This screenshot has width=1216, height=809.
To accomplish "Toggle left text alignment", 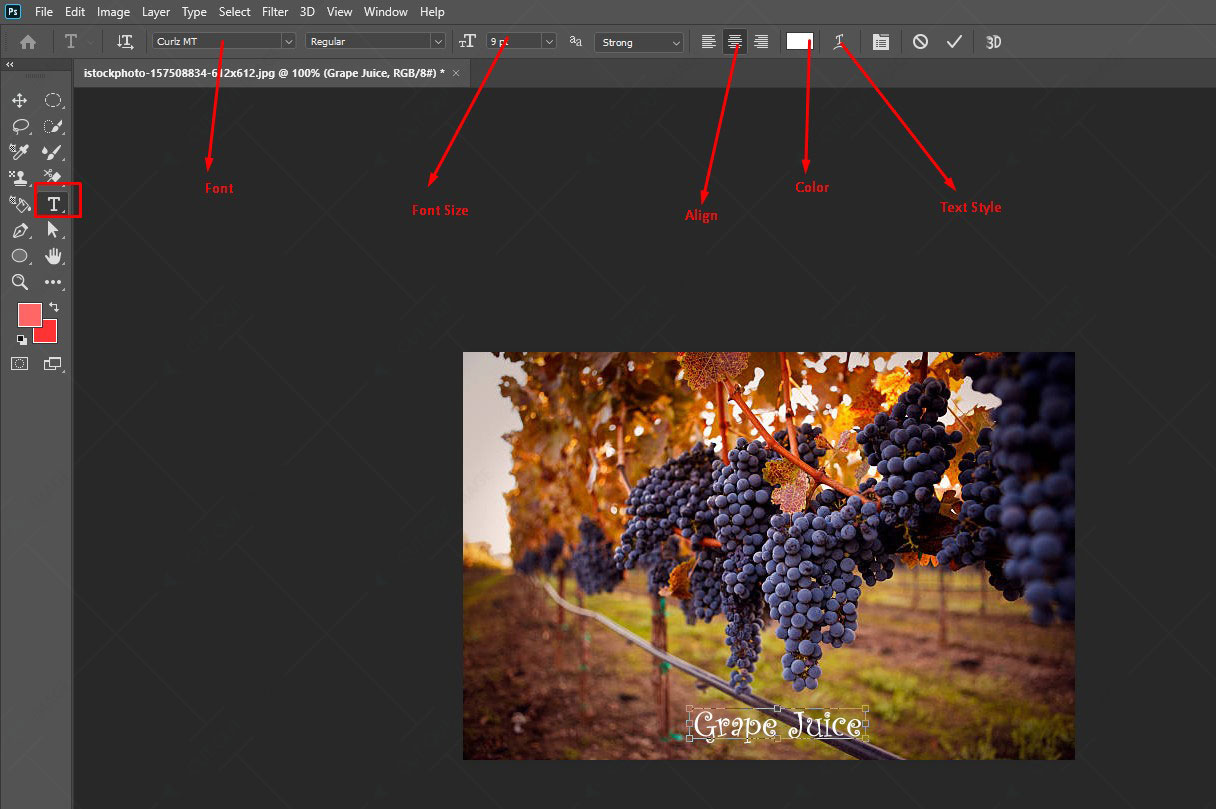I will [x=708, y=42].
